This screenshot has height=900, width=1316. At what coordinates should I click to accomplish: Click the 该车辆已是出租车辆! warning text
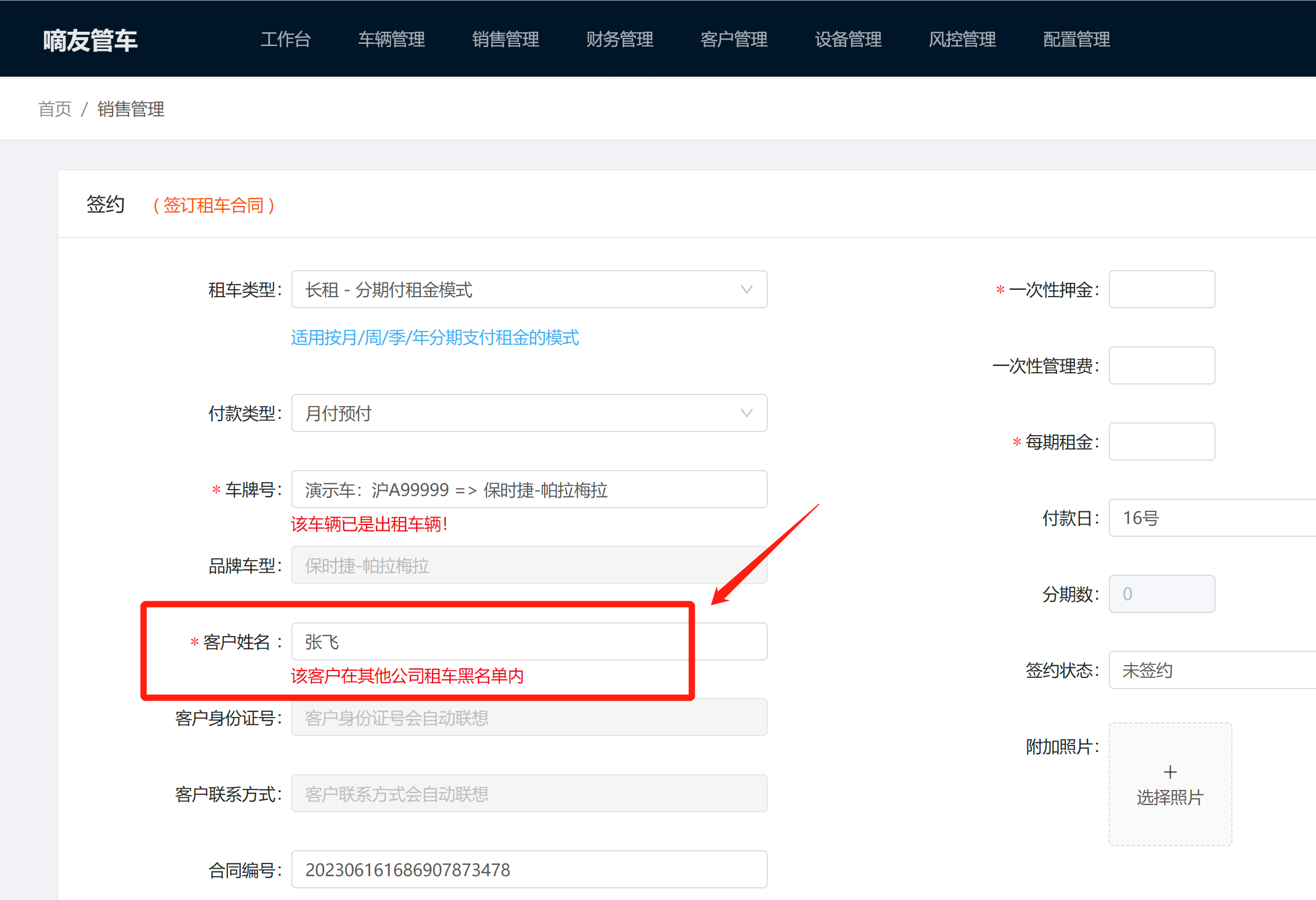coord(369,524)
